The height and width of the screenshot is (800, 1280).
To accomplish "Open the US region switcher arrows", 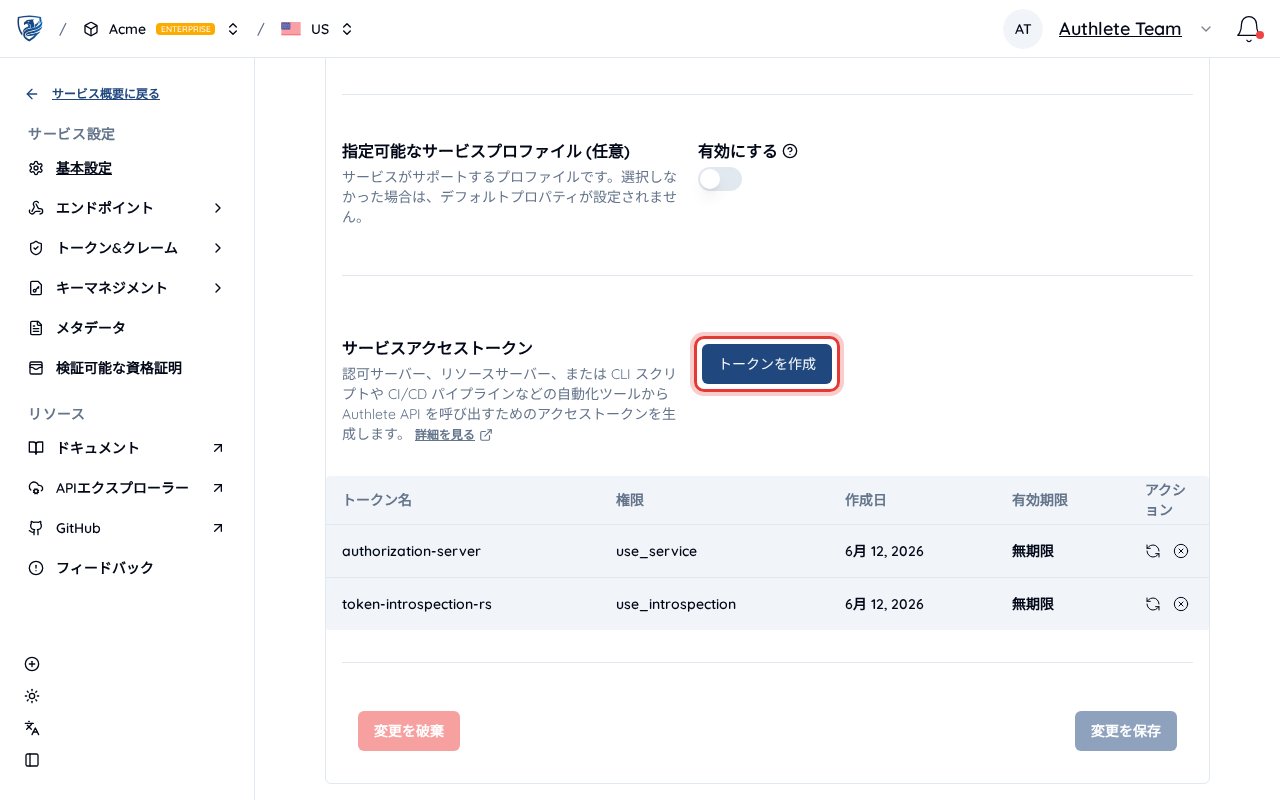I will [x=347, y=29].
